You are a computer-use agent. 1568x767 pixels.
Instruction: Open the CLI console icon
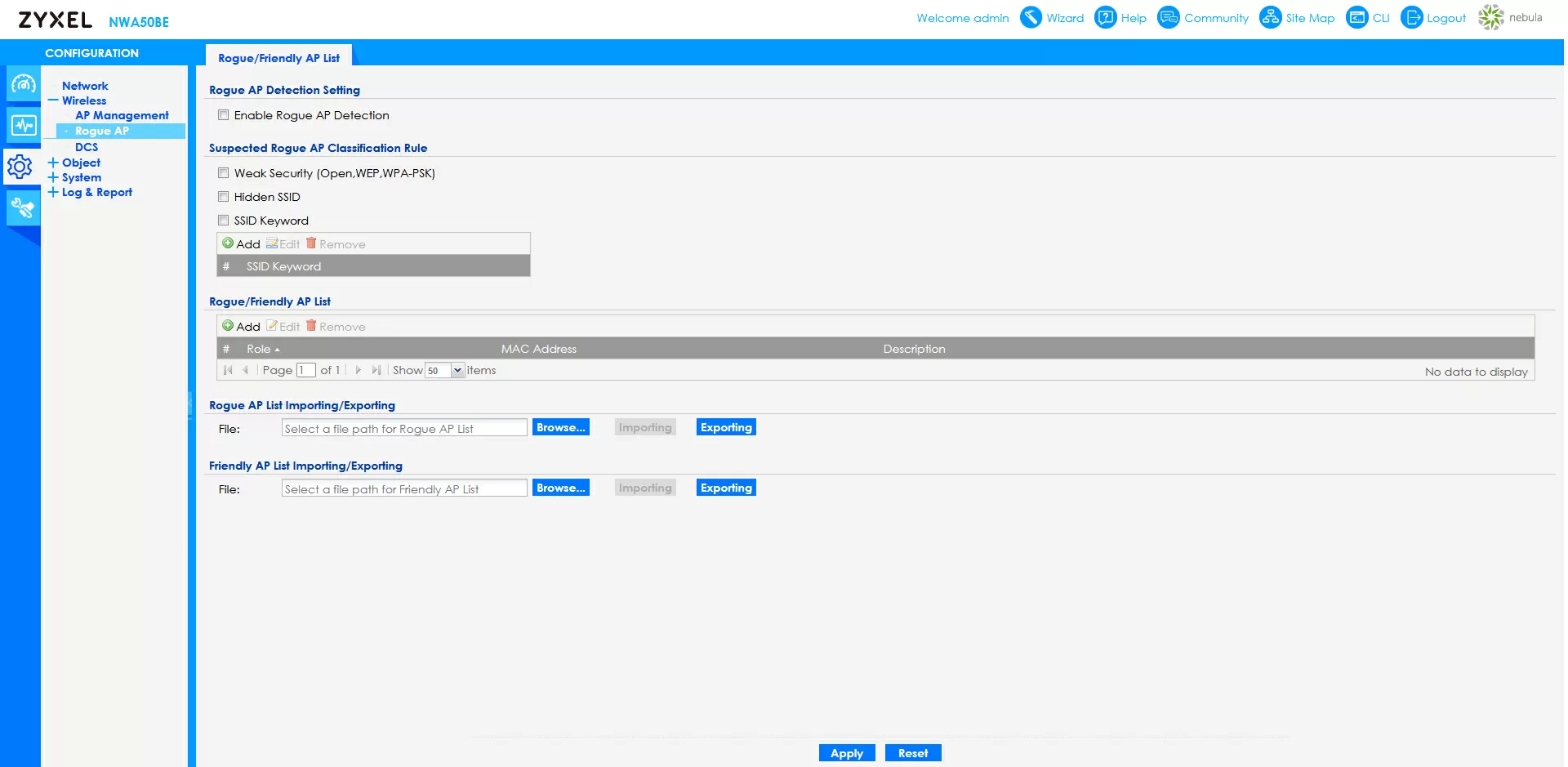1356,17
